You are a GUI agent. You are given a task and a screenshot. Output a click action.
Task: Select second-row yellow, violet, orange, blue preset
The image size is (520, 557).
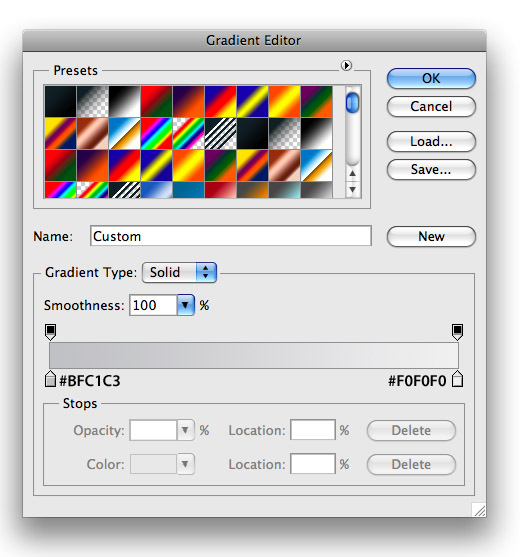point(60,134)
